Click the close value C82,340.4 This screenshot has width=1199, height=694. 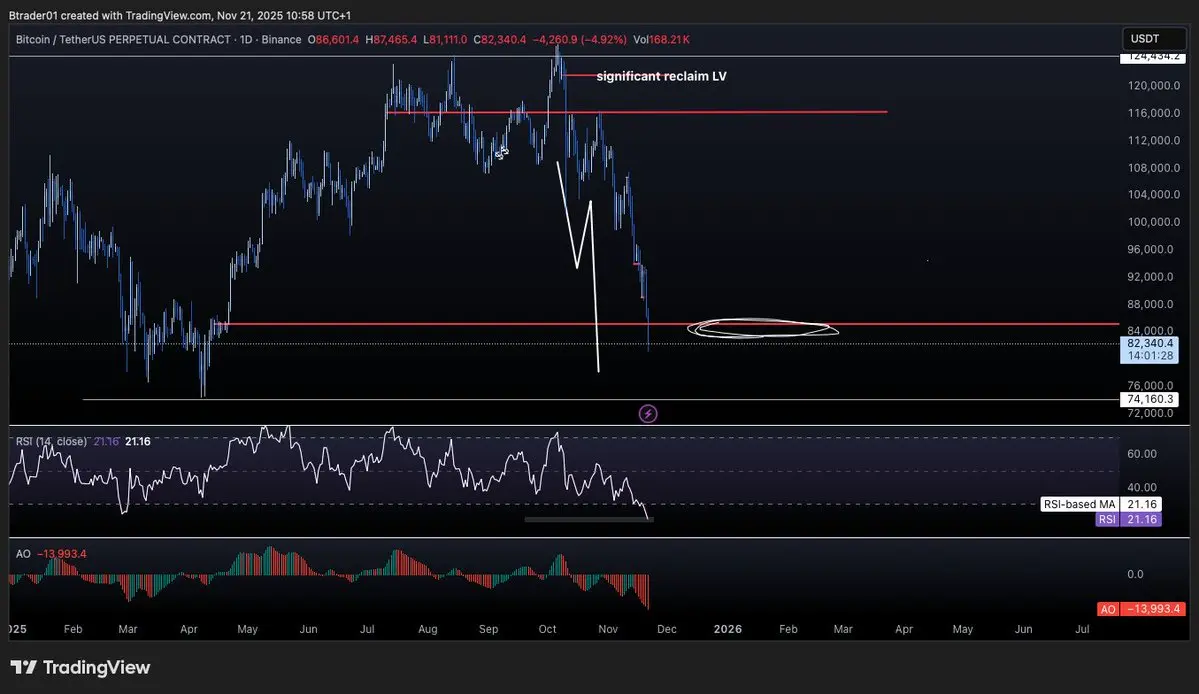click(x=499, y=39)
